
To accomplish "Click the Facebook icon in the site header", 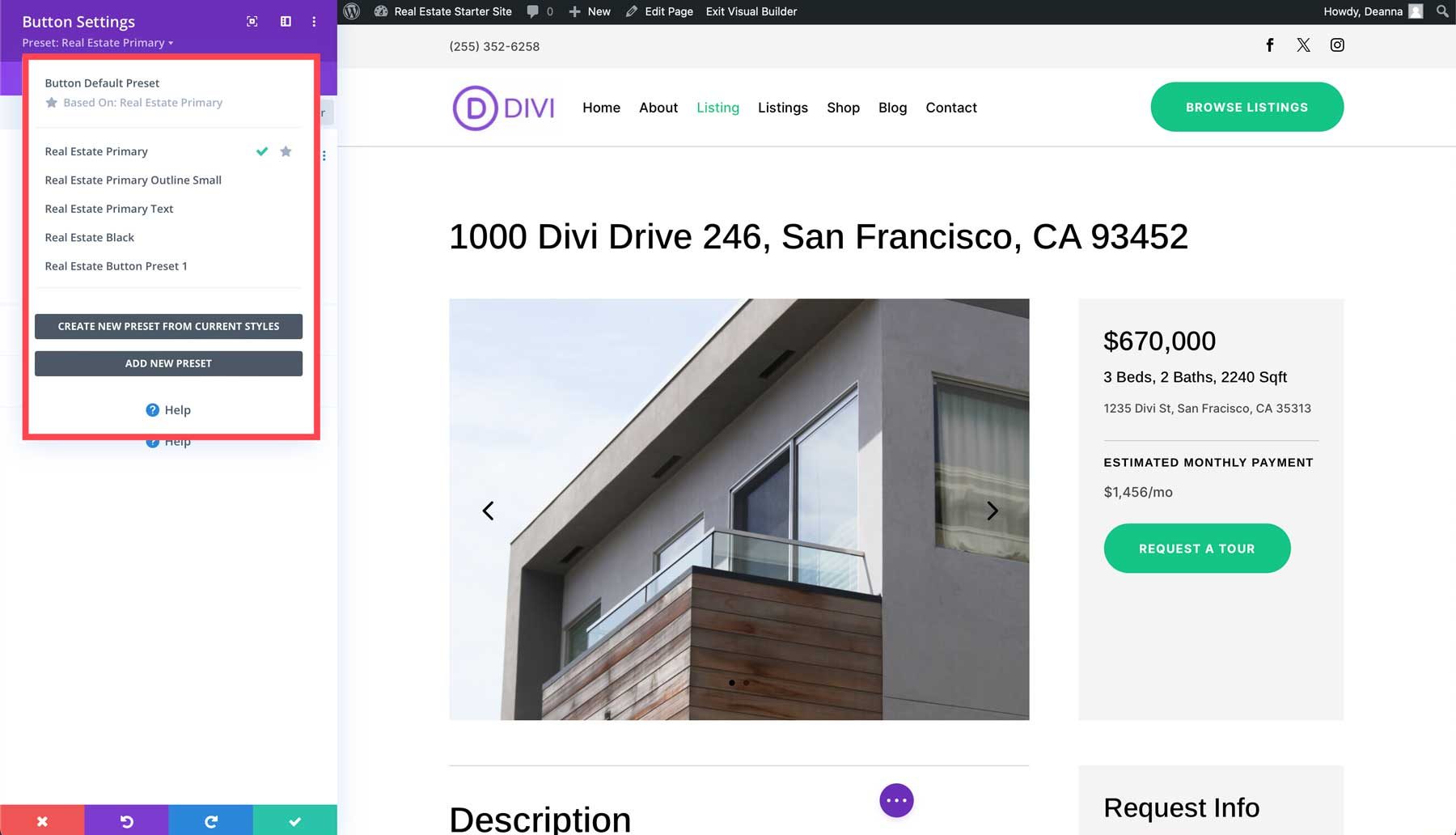I will pyautogui.click(x=1270, y=45).
